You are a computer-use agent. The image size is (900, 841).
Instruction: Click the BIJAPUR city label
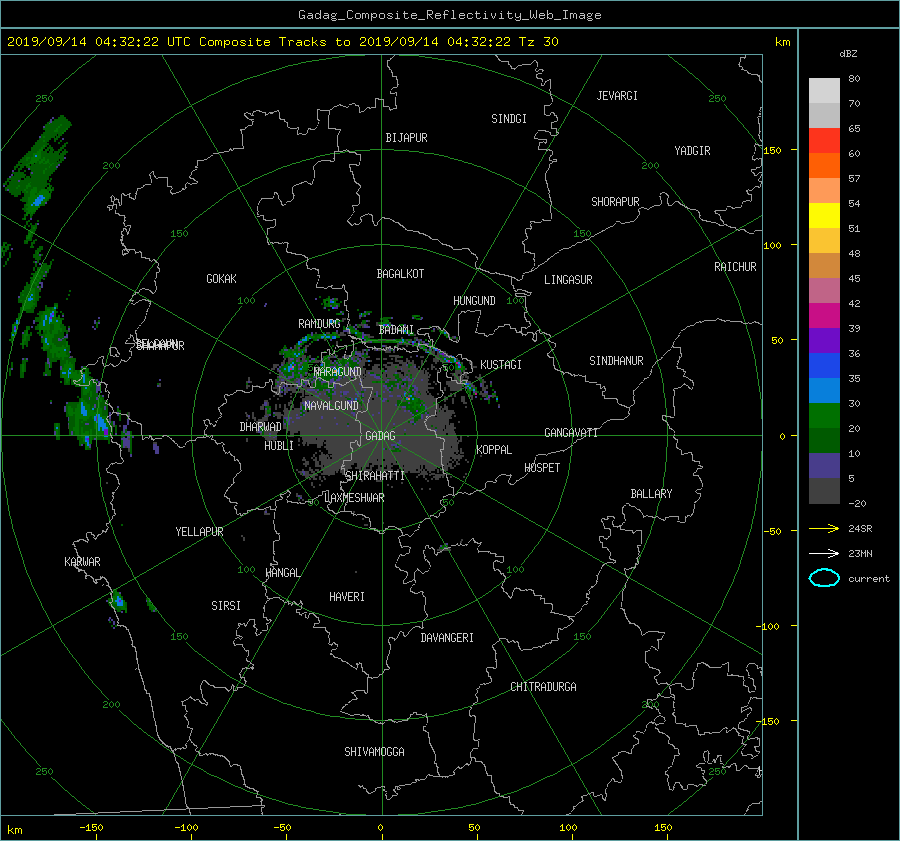406,138
